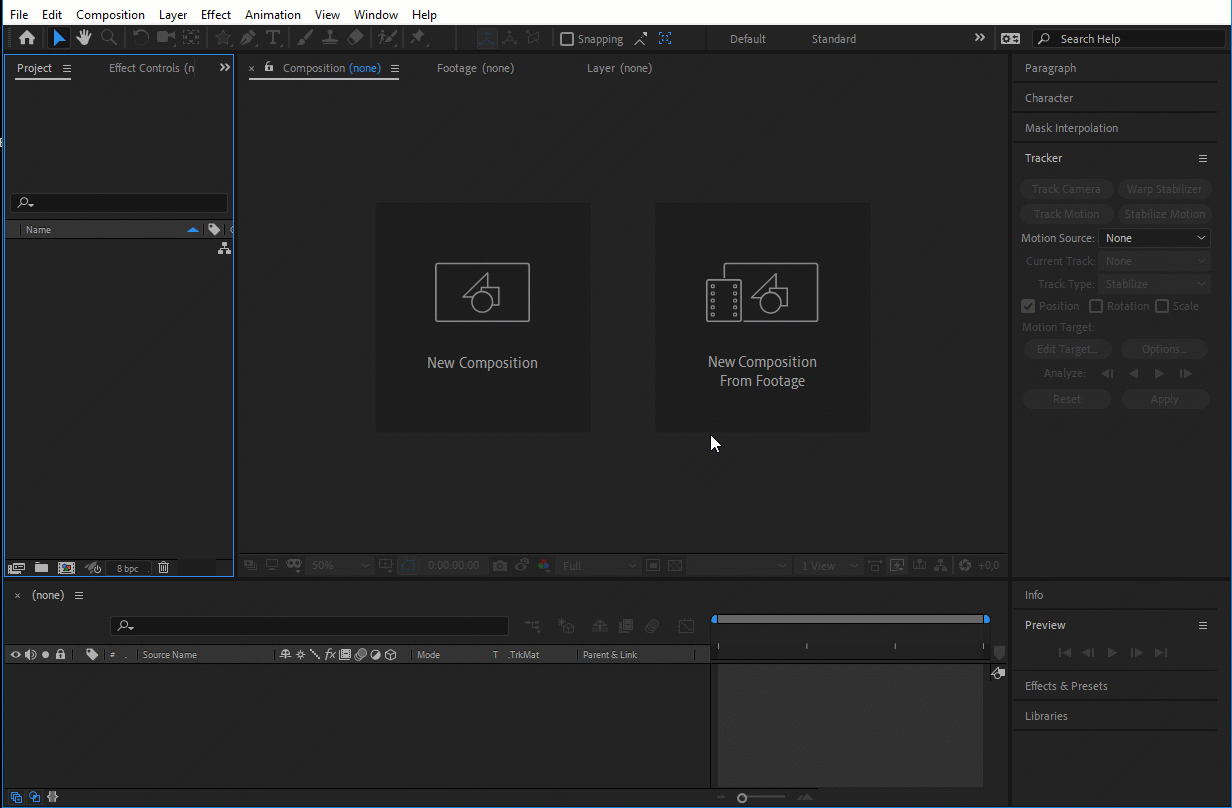Click the Home icon in the toolbar
The width and height of the screenshot is (1232, 808).
coord(27,38)
